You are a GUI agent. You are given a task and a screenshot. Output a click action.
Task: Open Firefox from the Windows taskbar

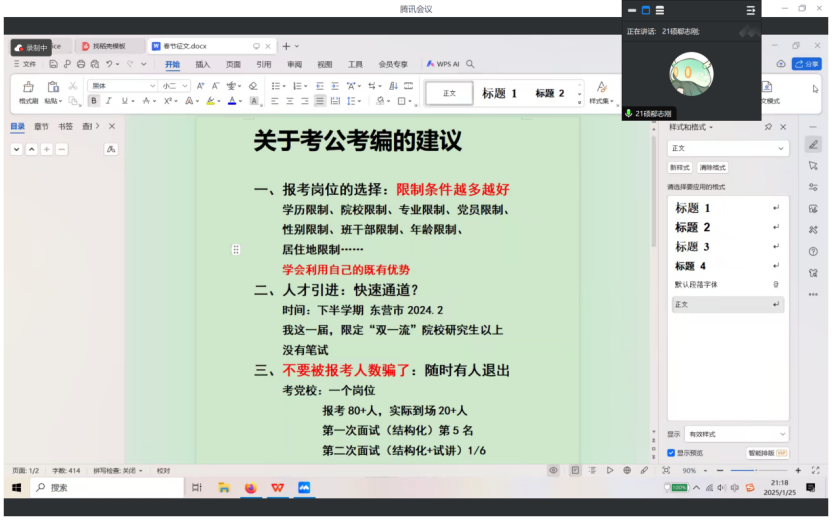[251, 487]
